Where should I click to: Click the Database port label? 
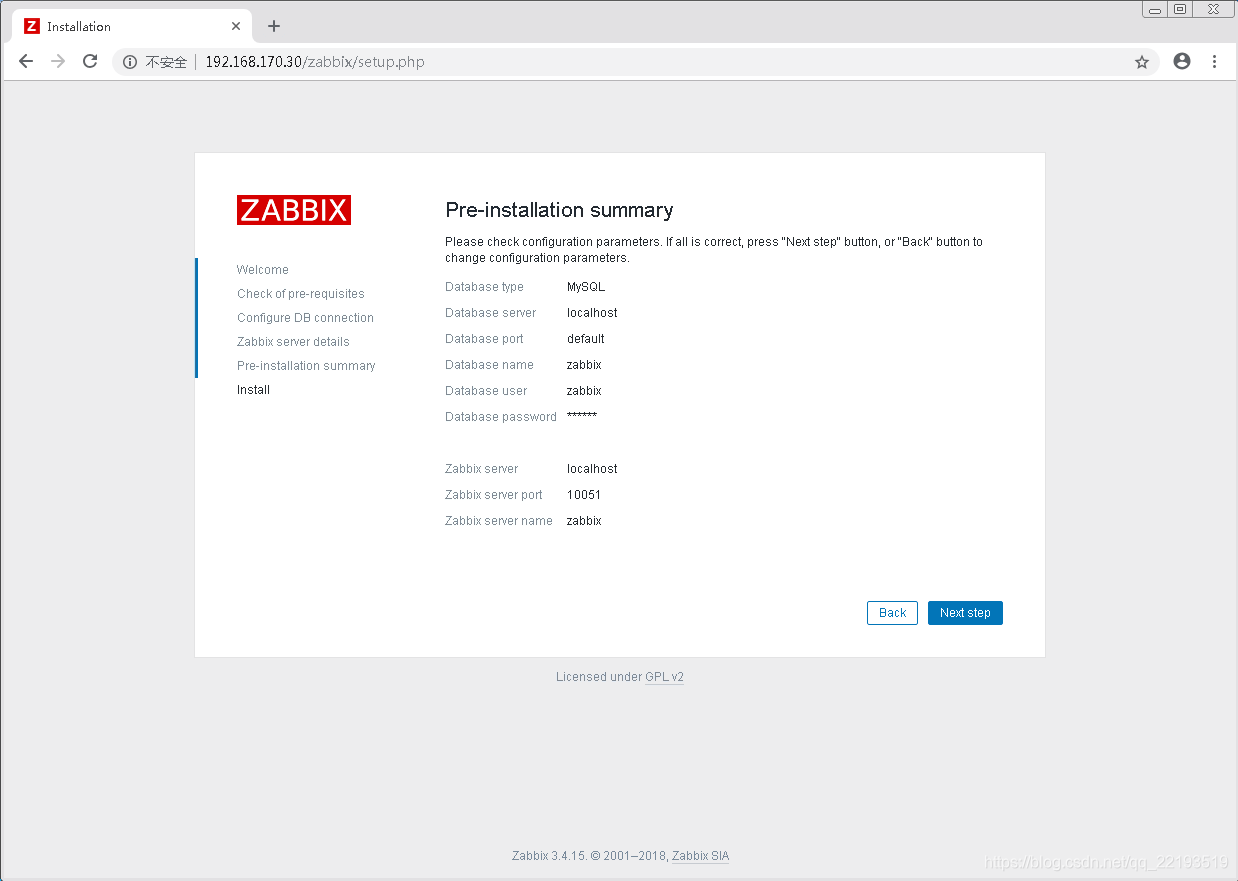pos(484,339)
